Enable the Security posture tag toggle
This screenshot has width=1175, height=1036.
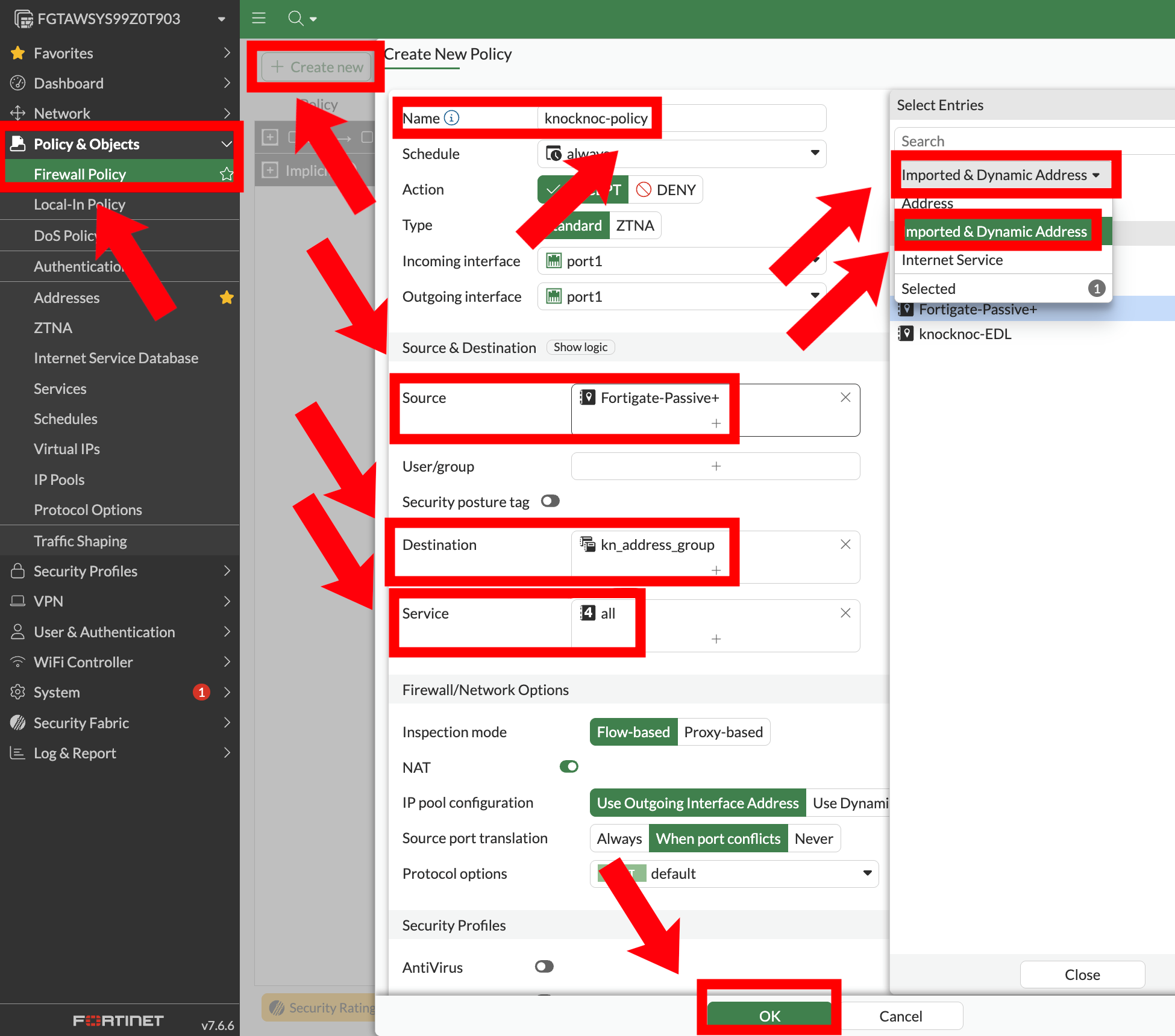coord(550,501)
